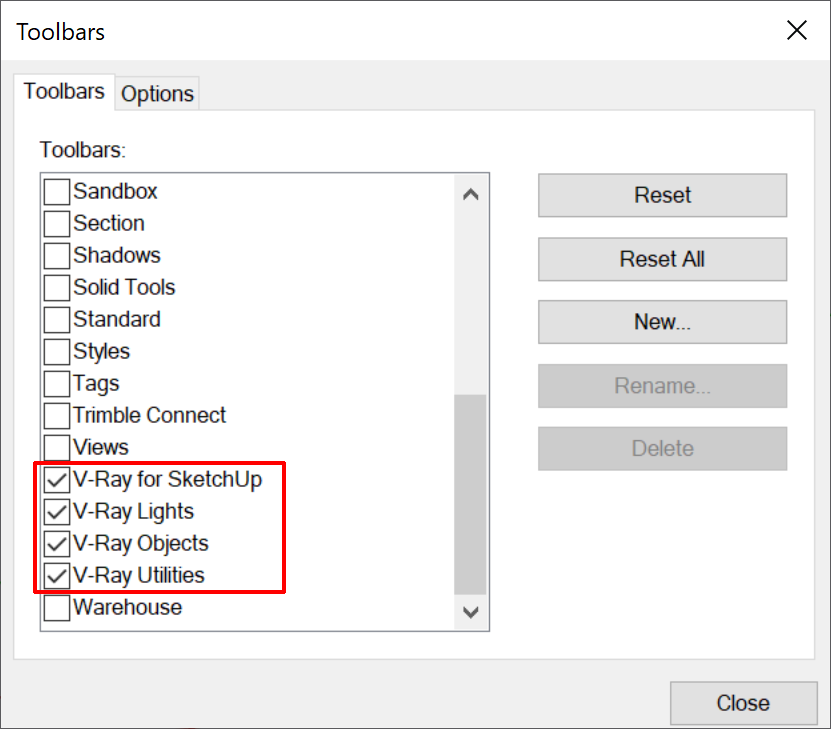Viewport: 831px width, 729px height.
Task: Click the scroll up arrow in list
Action: [x=471, y=194]
